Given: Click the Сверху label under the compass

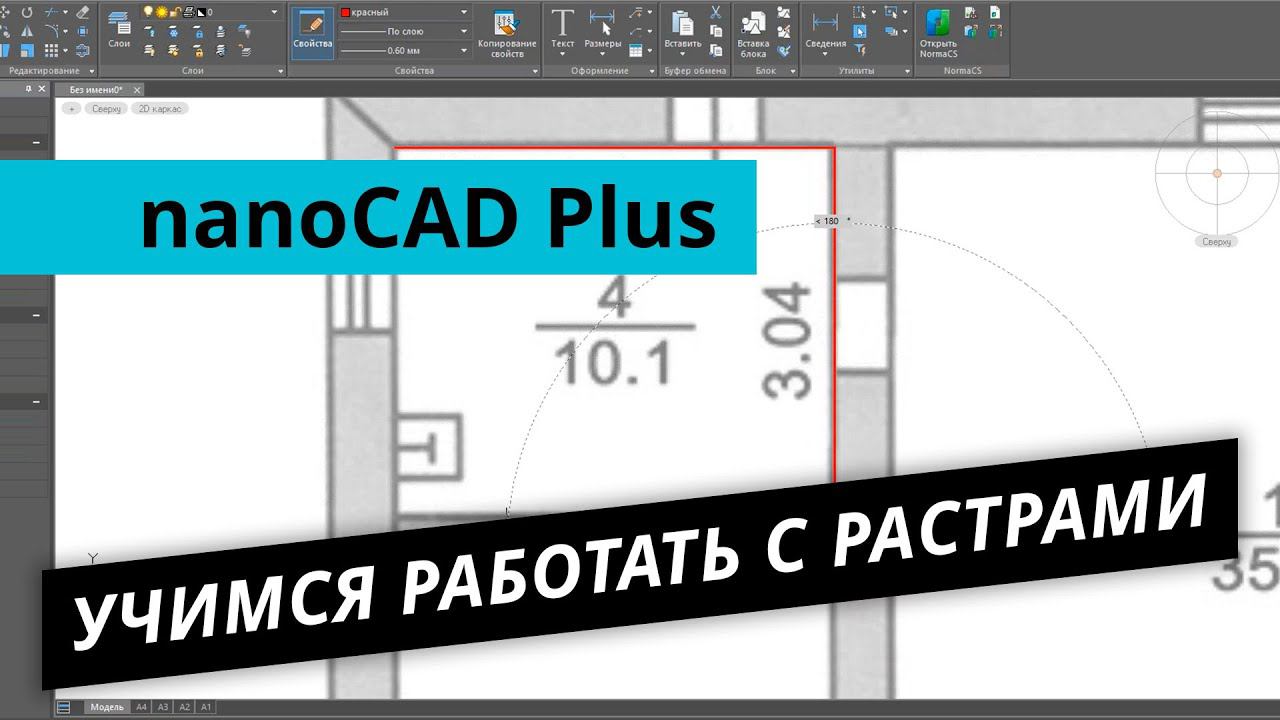Looking at the screenshot, I should click(x=1217, y=242).
